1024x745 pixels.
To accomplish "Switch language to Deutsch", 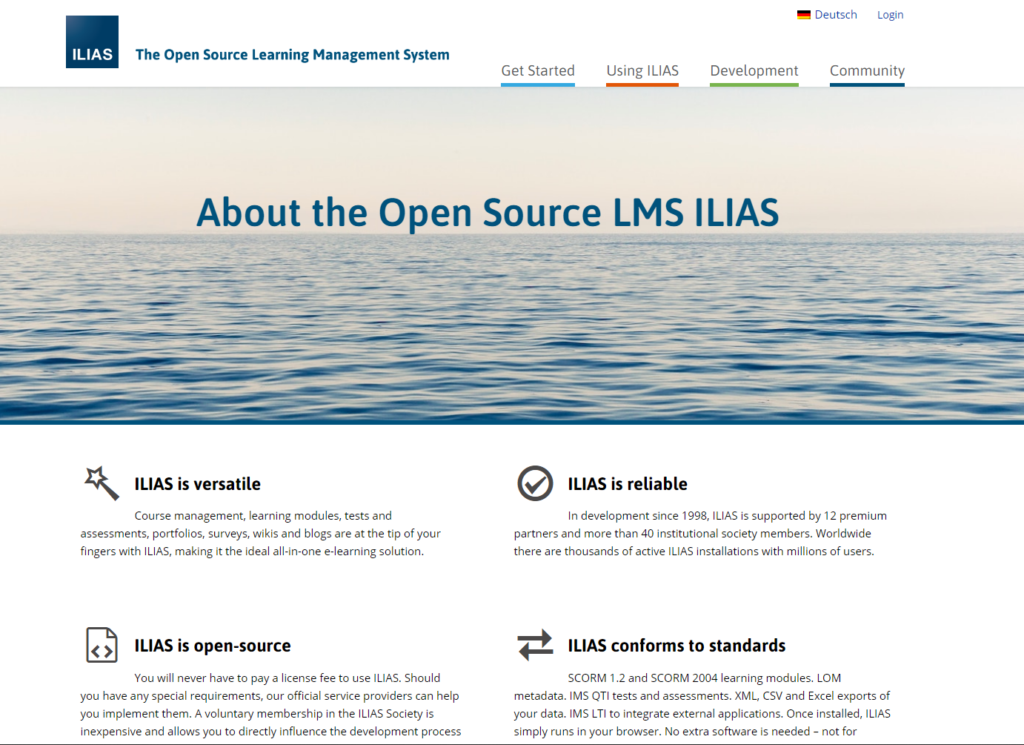I will click(x=835, y=15).
